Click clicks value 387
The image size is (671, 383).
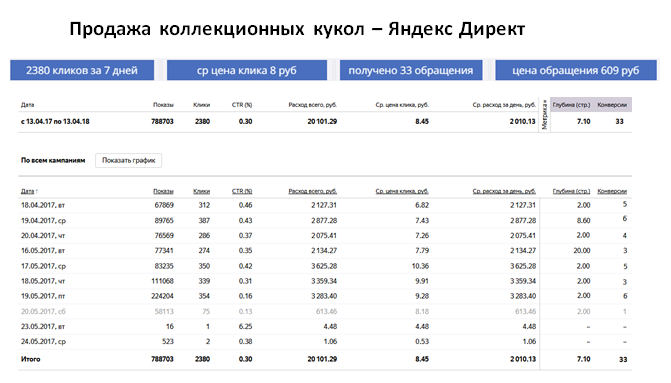pos(204,221)
